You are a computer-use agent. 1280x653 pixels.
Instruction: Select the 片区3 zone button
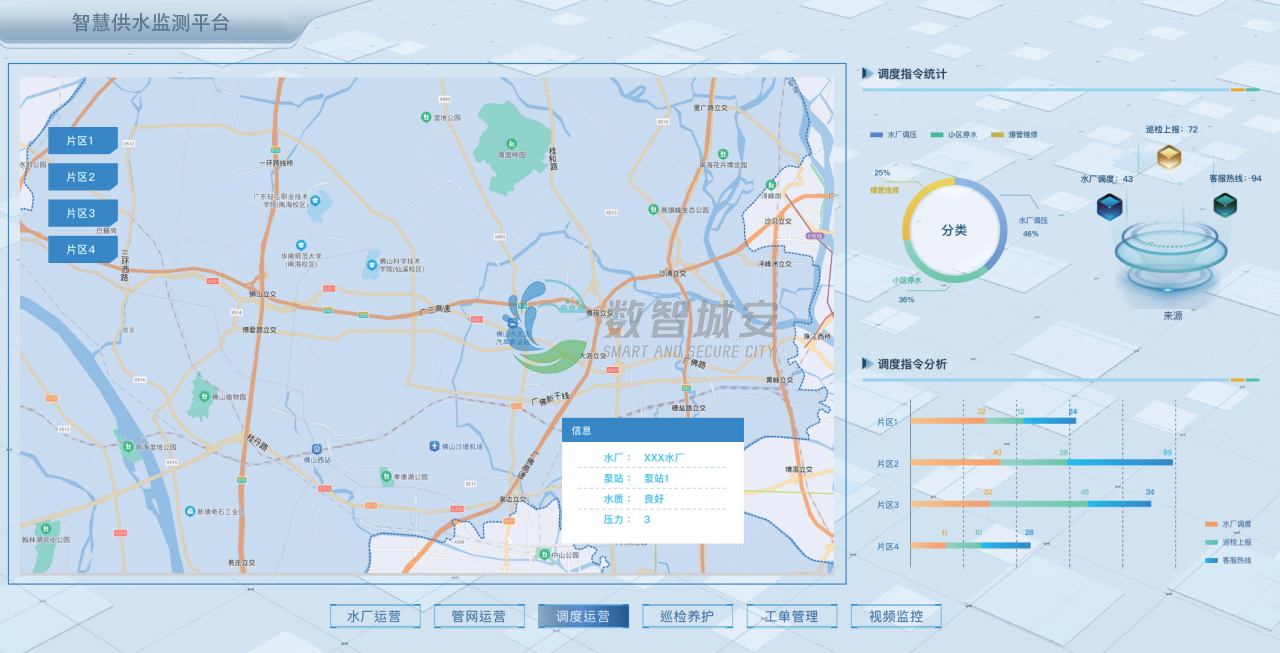click(80, 213)
